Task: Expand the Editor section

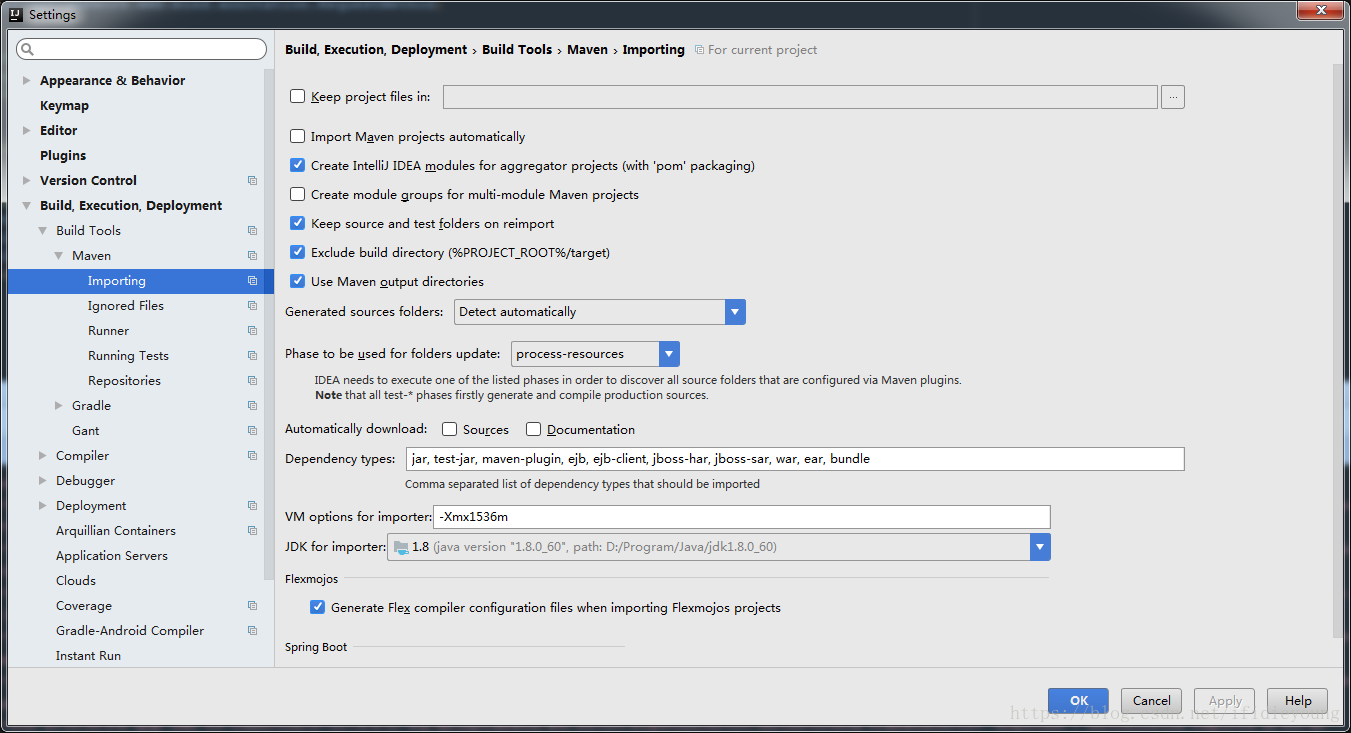Action: [x=27, y=131]
